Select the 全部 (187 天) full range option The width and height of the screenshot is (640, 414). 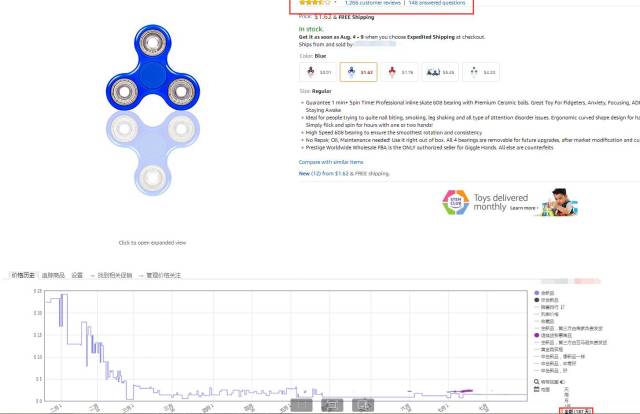point(576,411)
